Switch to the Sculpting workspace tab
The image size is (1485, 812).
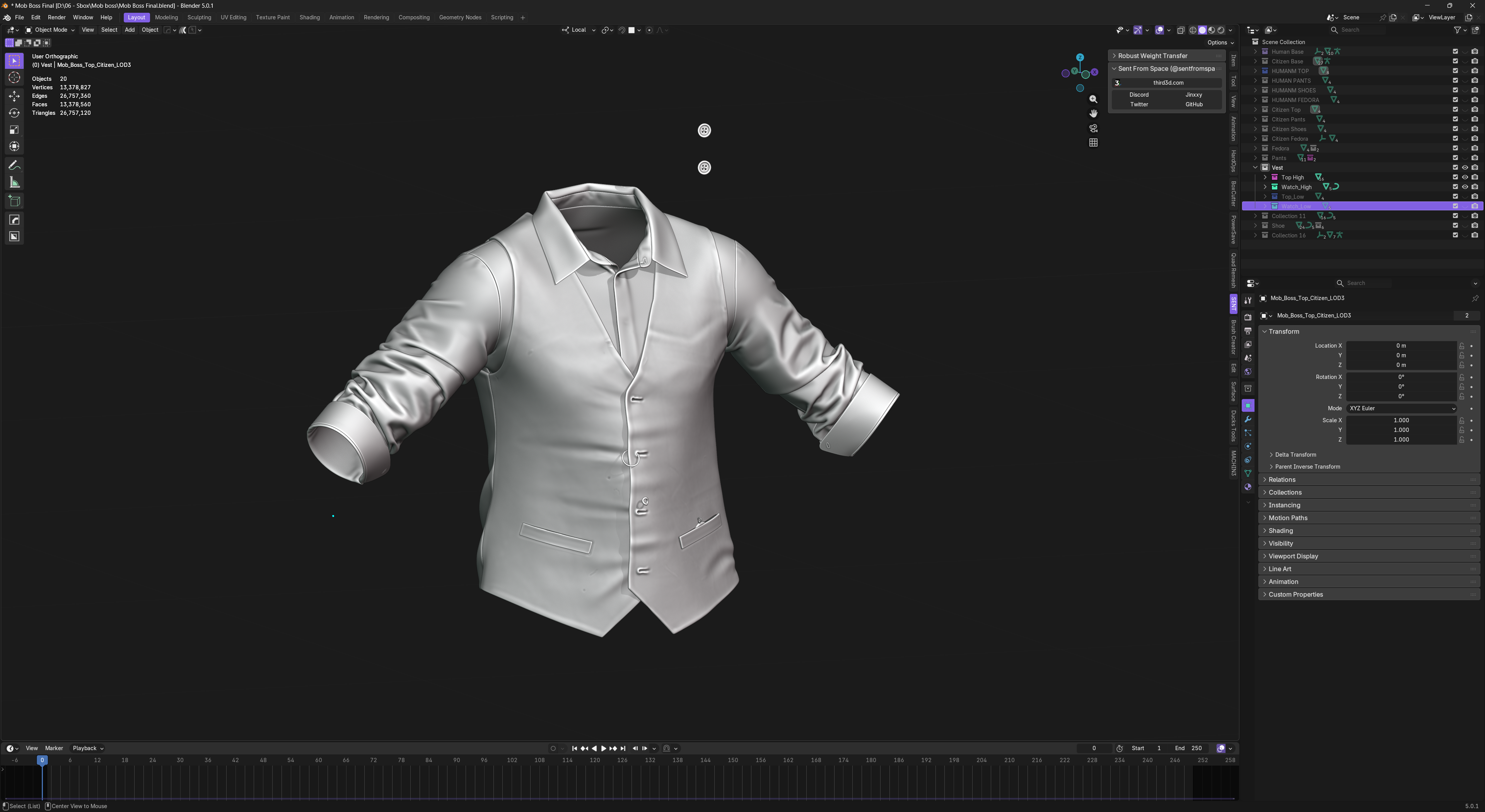click(x=199, y=17)
